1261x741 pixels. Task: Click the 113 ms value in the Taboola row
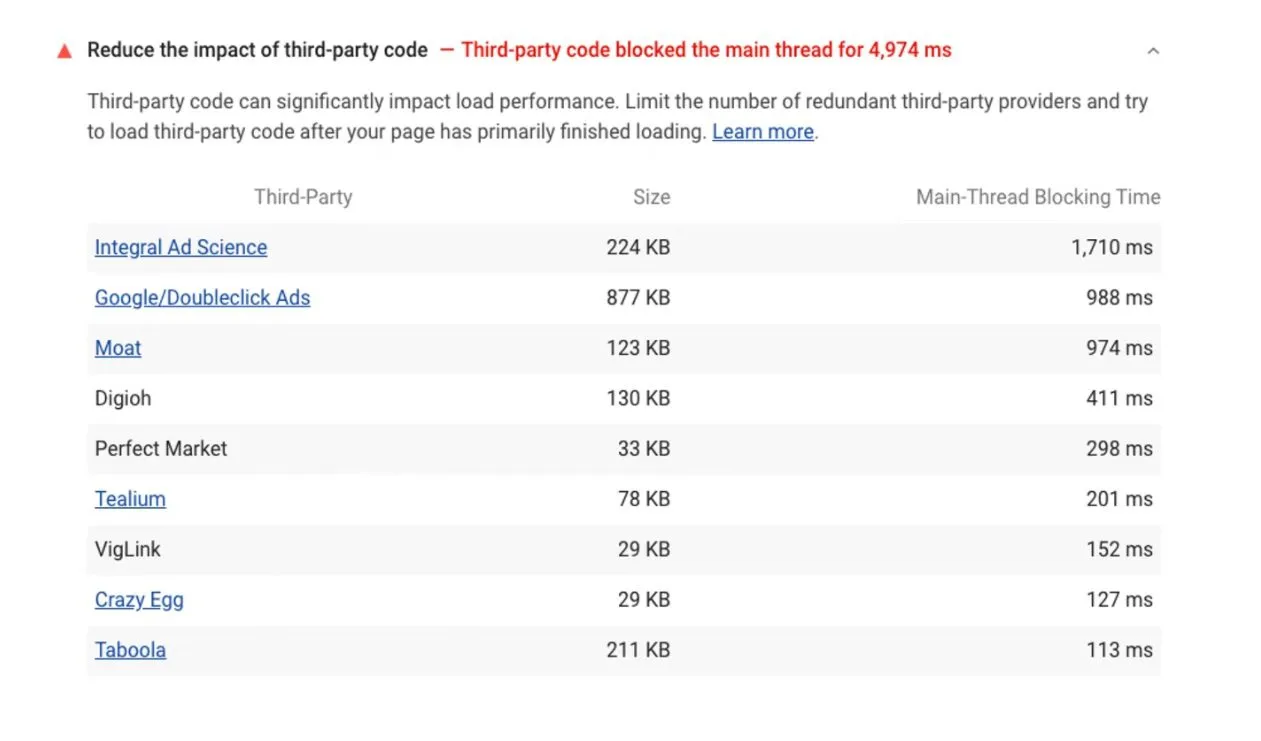1120,650
